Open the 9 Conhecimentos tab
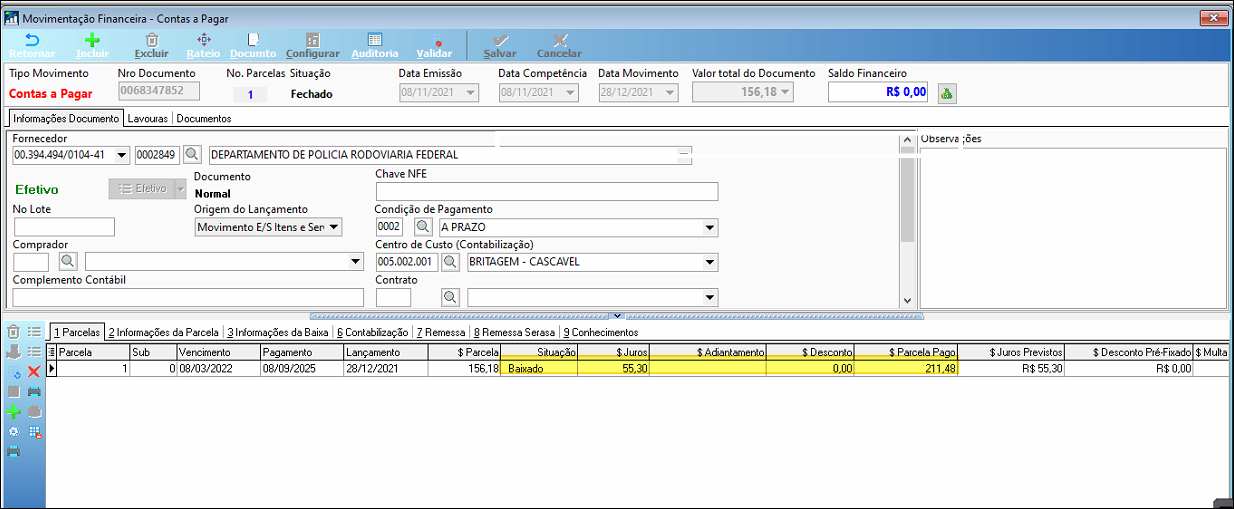This screenshot has height=509, width=1234. 600,332
